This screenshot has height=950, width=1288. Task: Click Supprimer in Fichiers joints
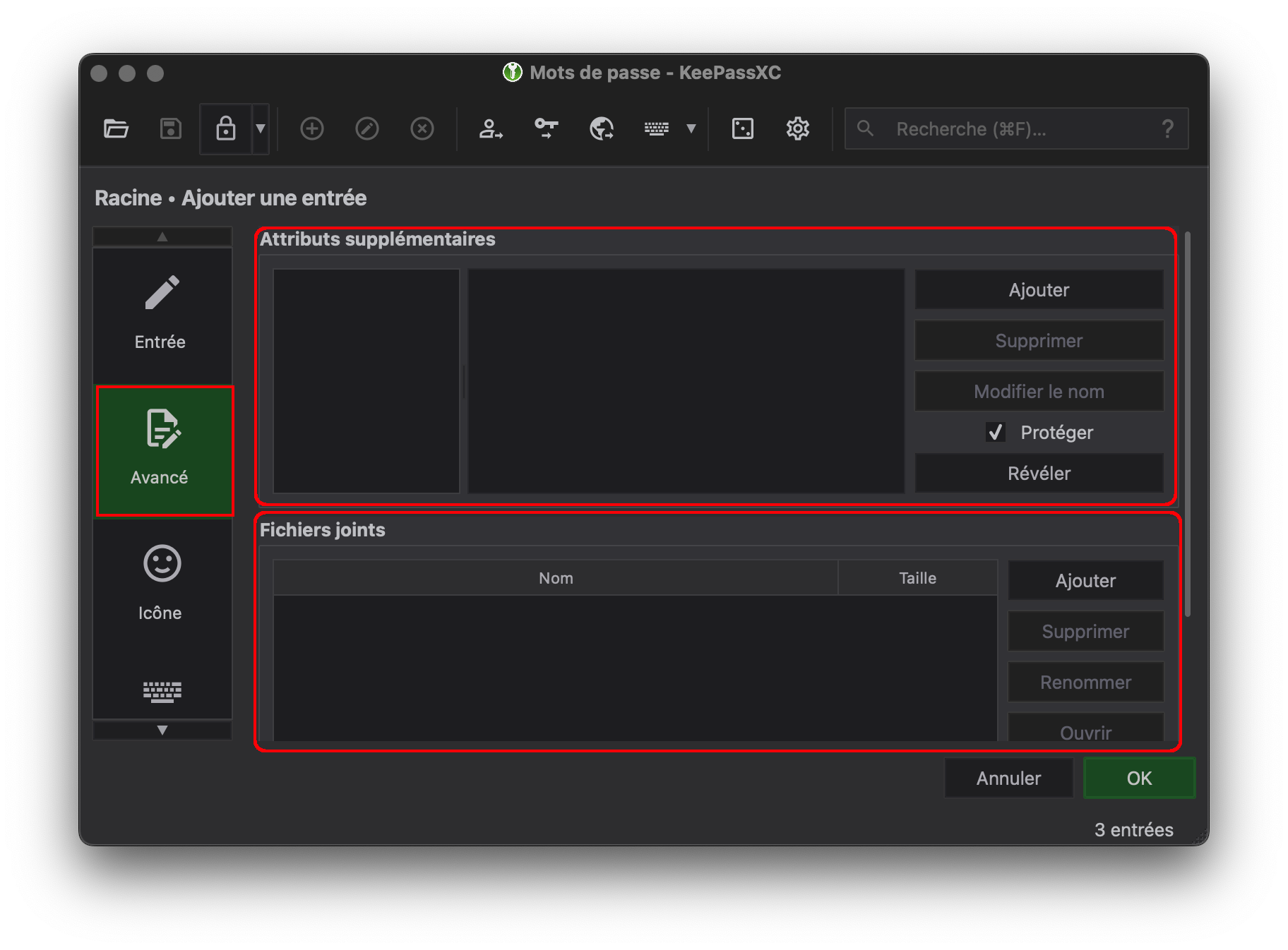tap(1085, 631)
